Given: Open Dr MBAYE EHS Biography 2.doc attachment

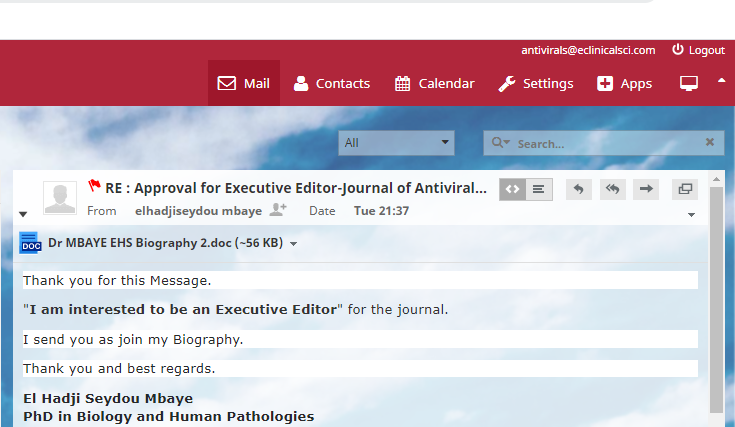Looking at the screenshot, I should click(165, 243).
